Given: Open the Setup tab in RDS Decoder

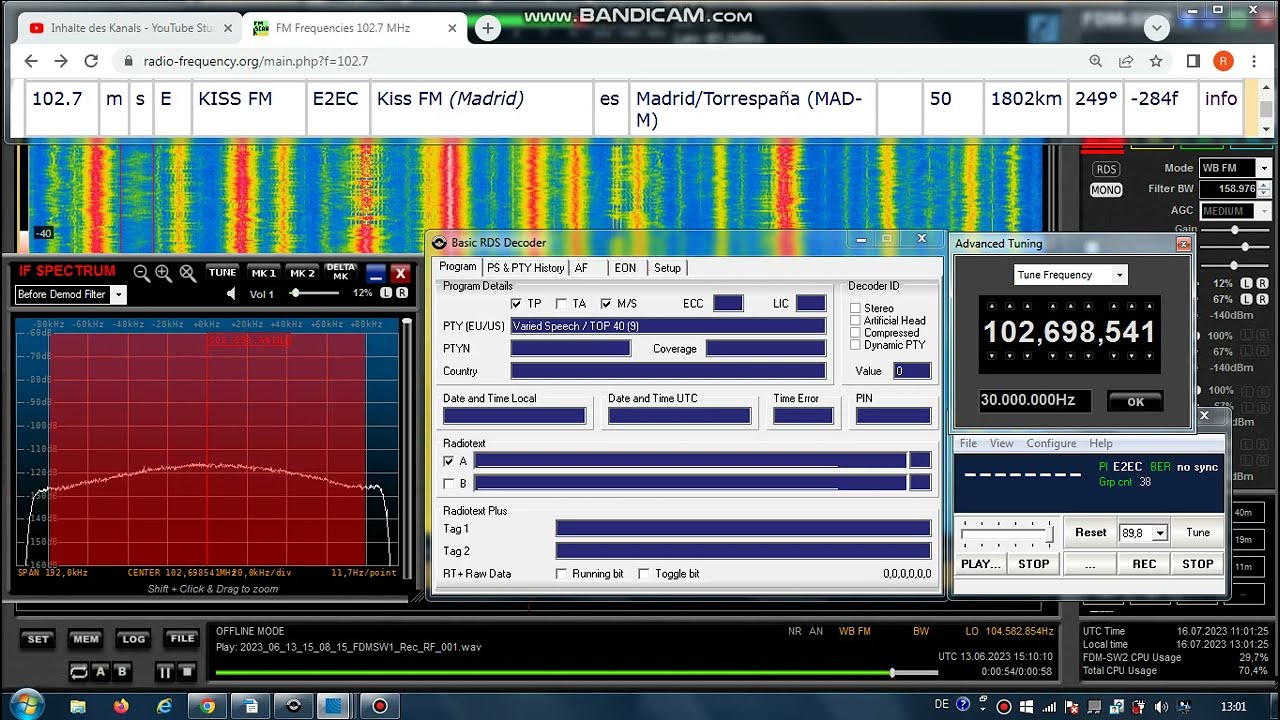Looking at the screenshot, I should click(x=667, y=268).
